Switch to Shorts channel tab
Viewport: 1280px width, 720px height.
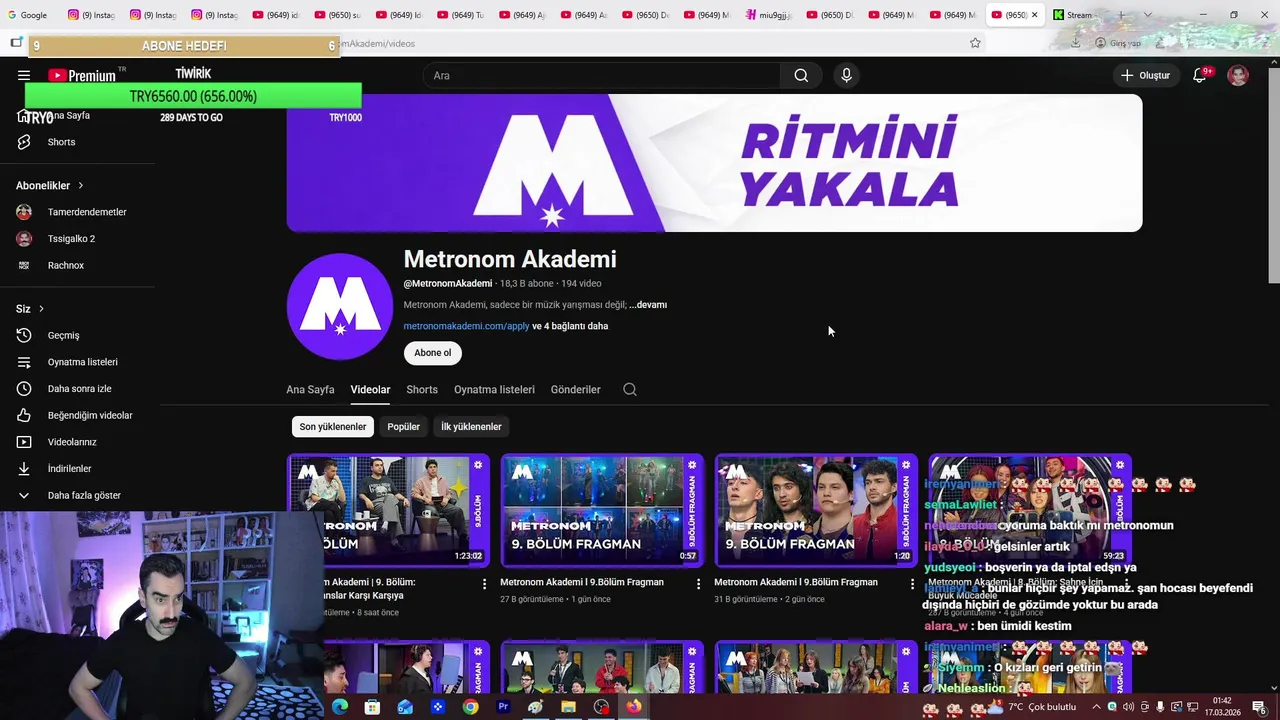(x=422, y=390)
